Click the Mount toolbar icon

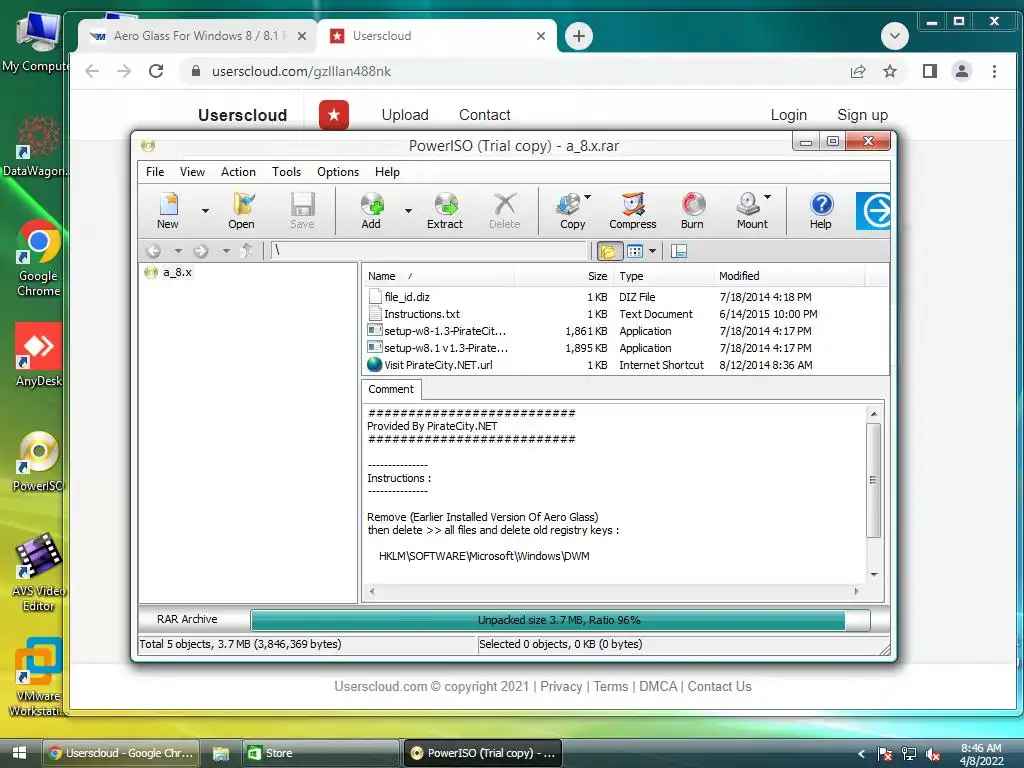(750, 210)
